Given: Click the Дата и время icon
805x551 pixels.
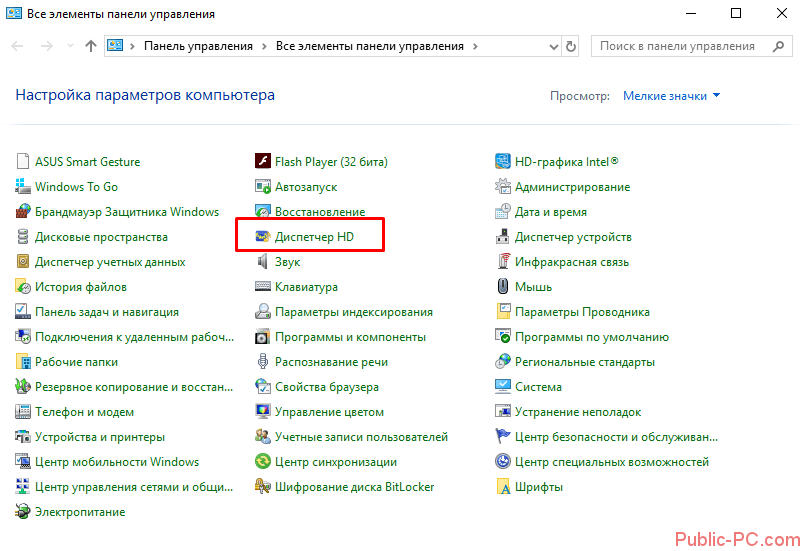Looking at the screenshot, I should click(x=504, y=212).
